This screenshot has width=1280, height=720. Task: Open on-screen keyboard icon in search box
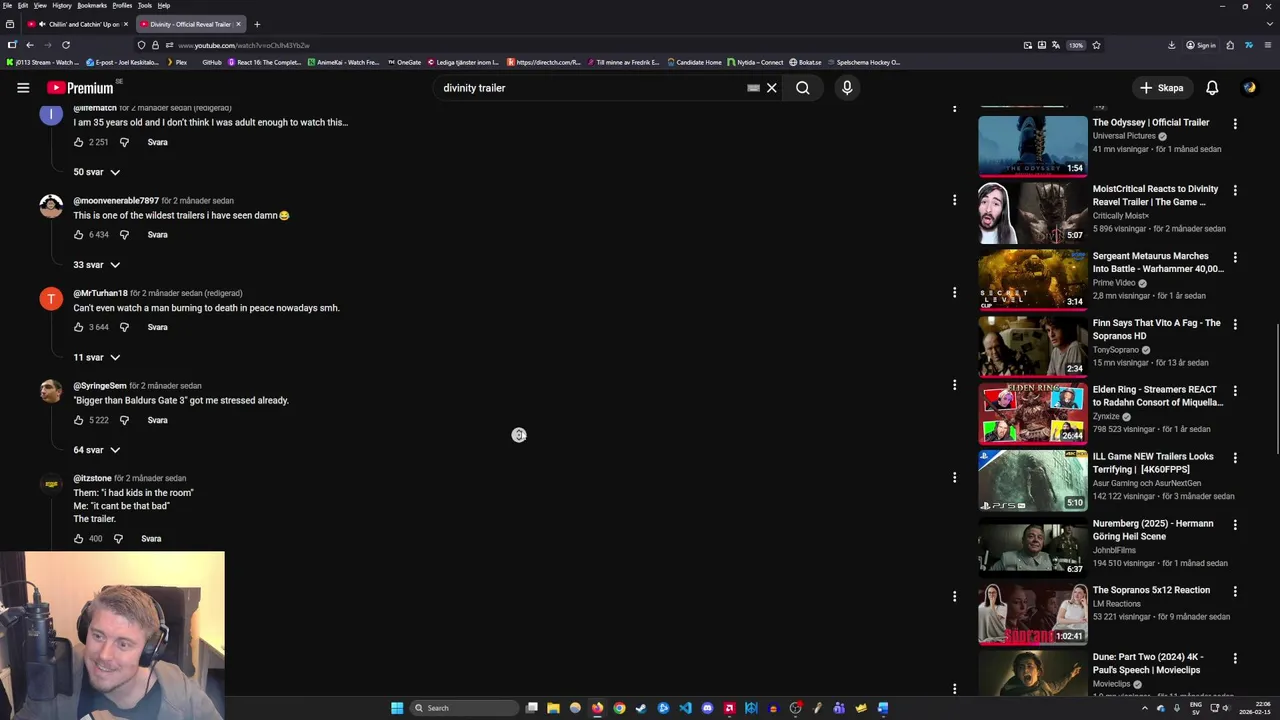pos(753,88)
